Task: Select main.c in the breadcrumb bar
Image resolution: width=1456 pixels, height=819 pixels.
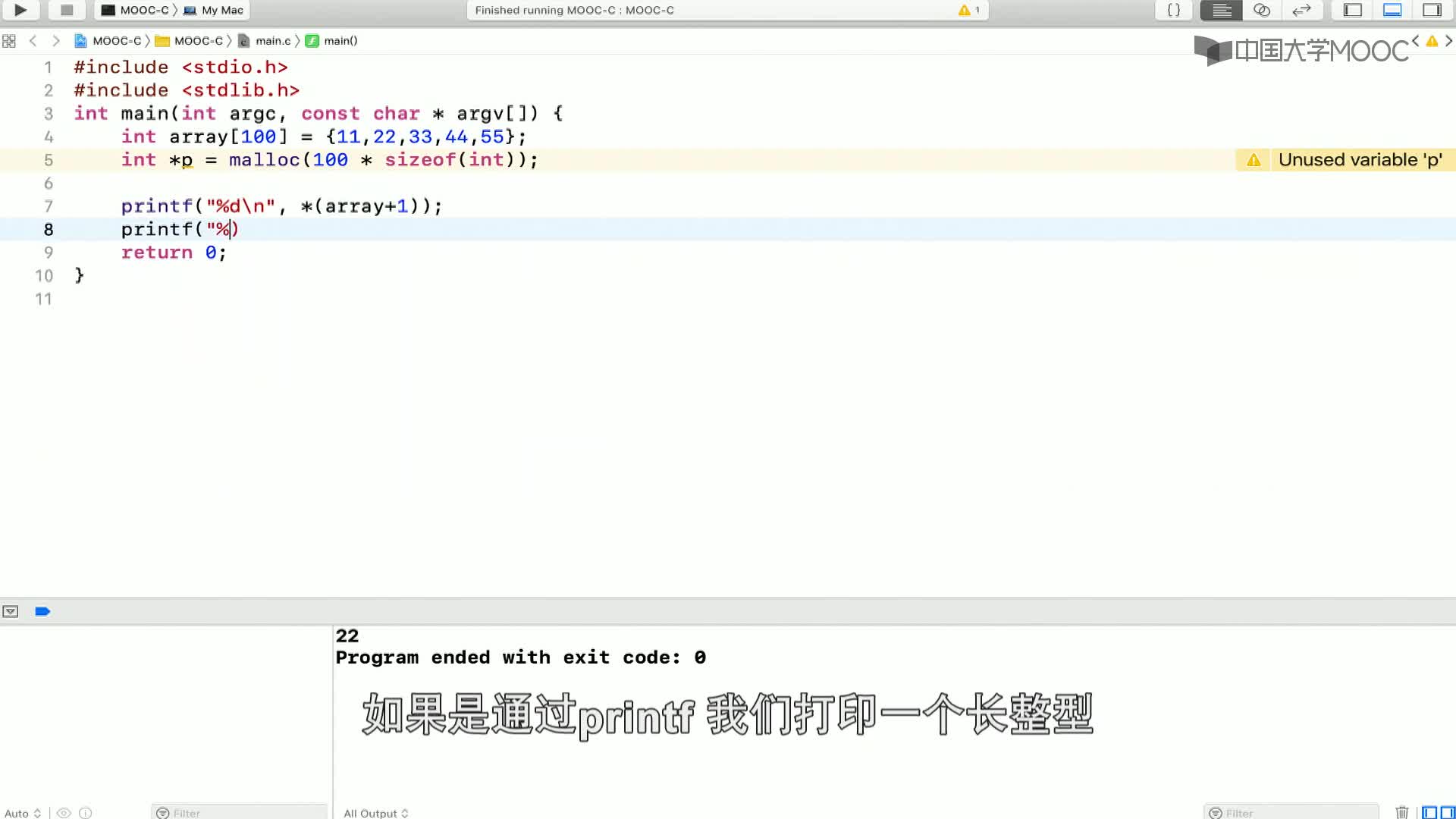Action: (272, 41)
